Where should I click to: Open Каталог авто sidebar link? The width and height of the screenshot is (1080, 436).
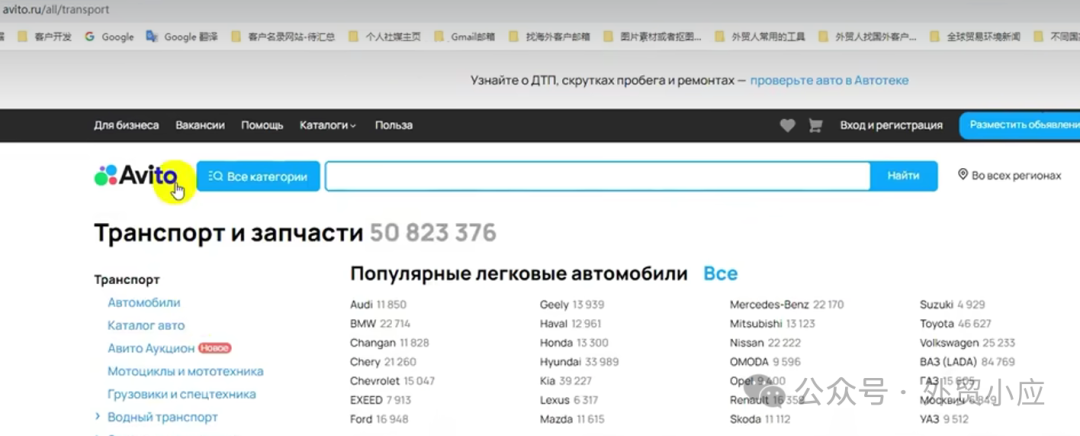(x=146, y=325)
